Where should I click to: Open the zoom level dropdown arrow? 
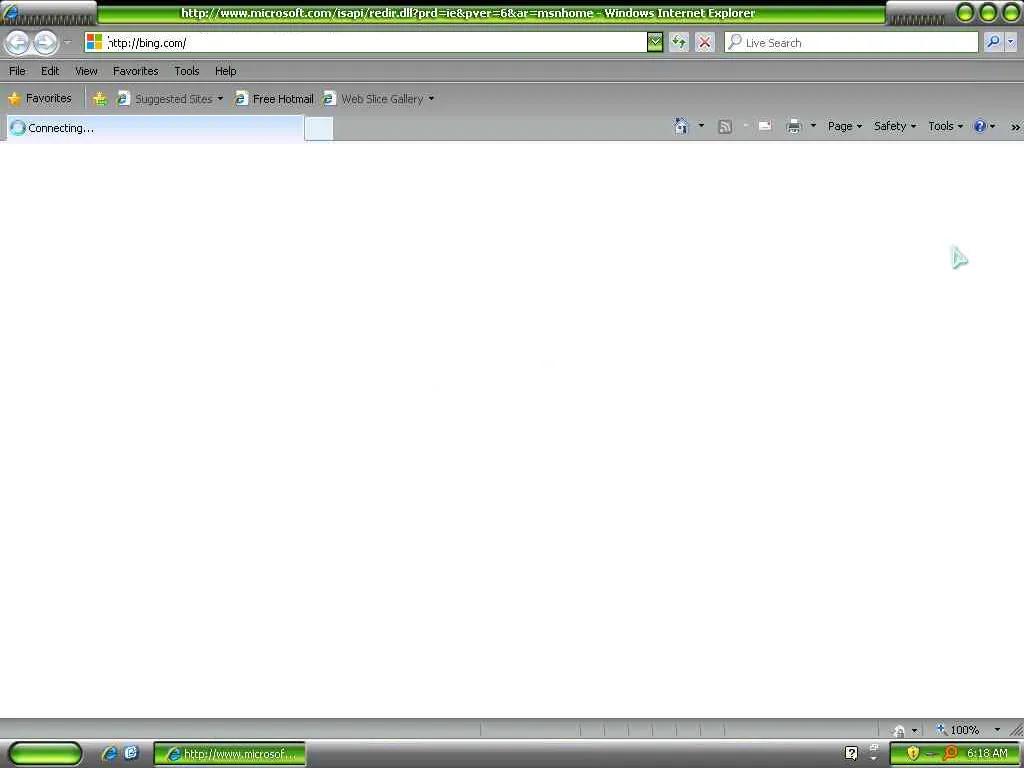(x=997, y=729)
